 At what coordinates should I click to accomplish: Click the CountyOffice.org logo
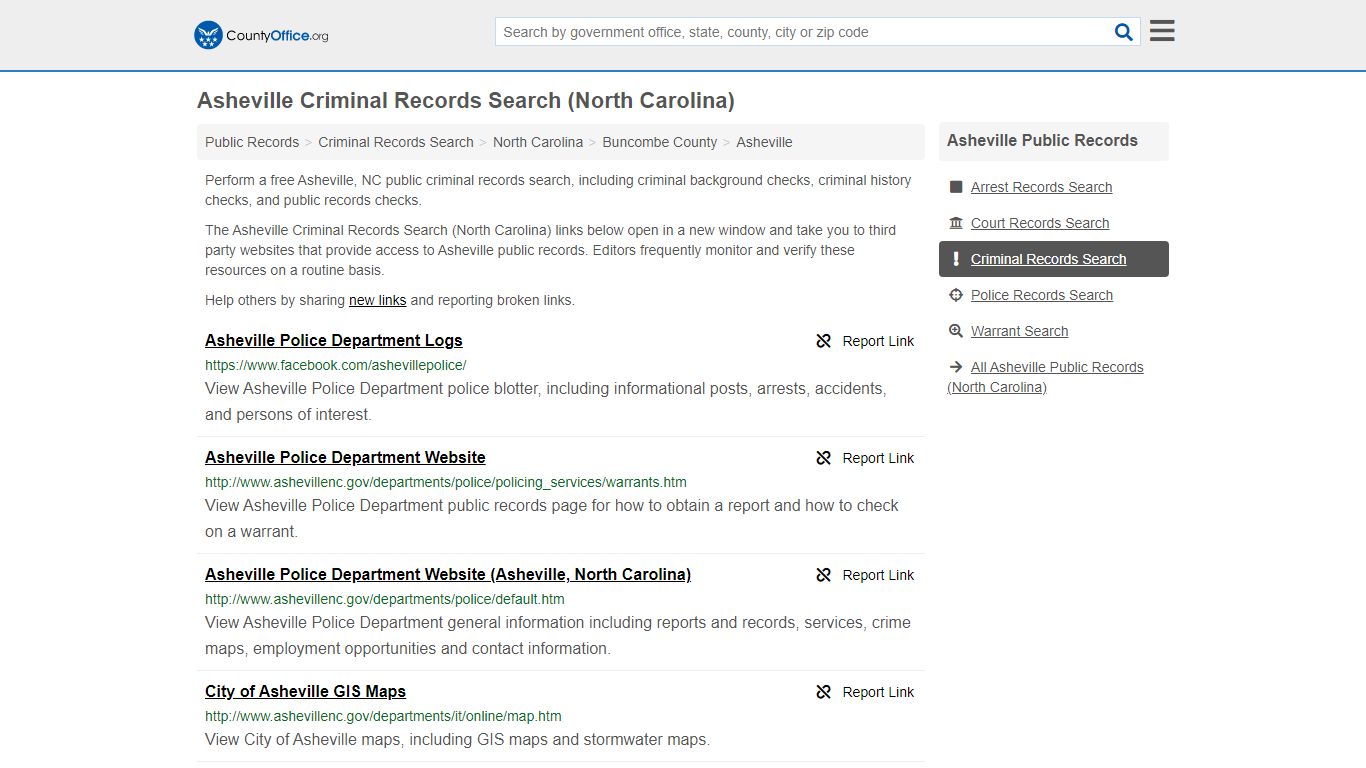261,35
